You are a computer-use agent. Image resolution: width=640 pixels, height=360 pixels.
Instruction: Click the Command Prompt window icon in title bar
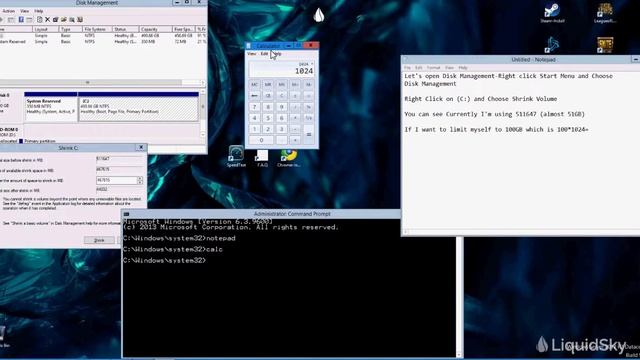tap(127, 214)
